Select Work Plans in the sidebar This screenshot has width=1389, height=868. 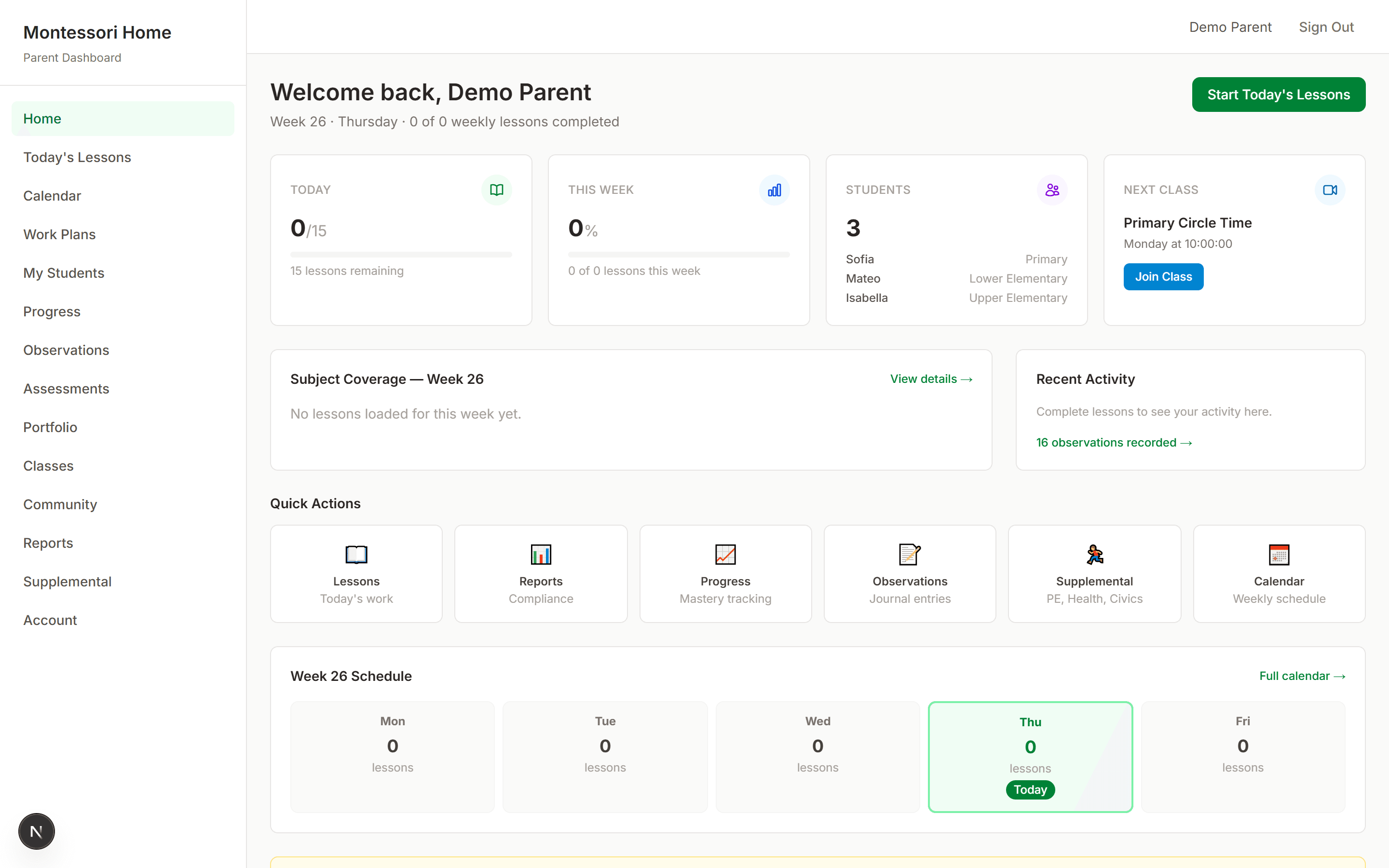point(59,234)
